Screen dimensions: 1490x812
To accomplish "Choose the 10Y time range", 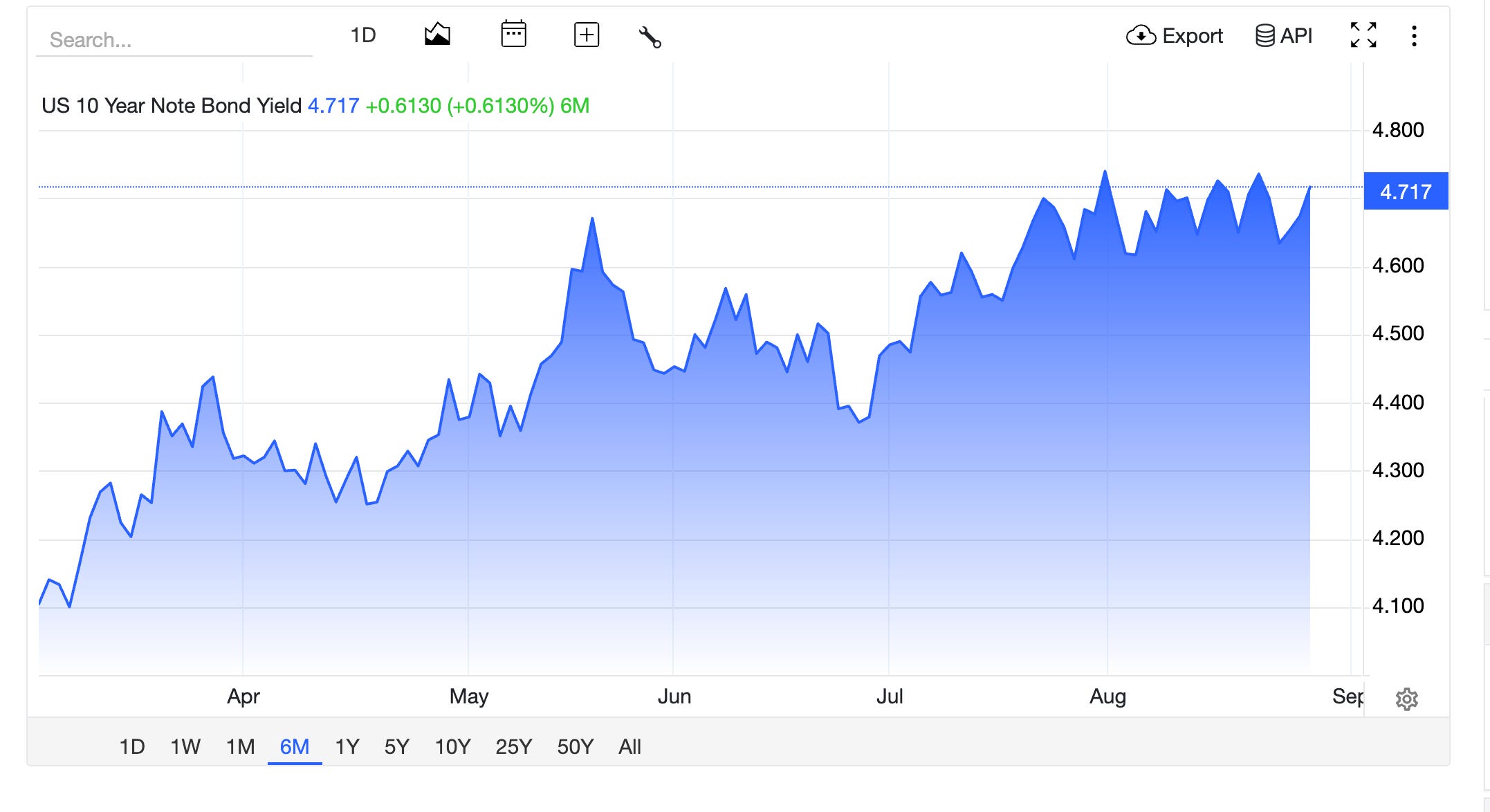I will 452,746.
